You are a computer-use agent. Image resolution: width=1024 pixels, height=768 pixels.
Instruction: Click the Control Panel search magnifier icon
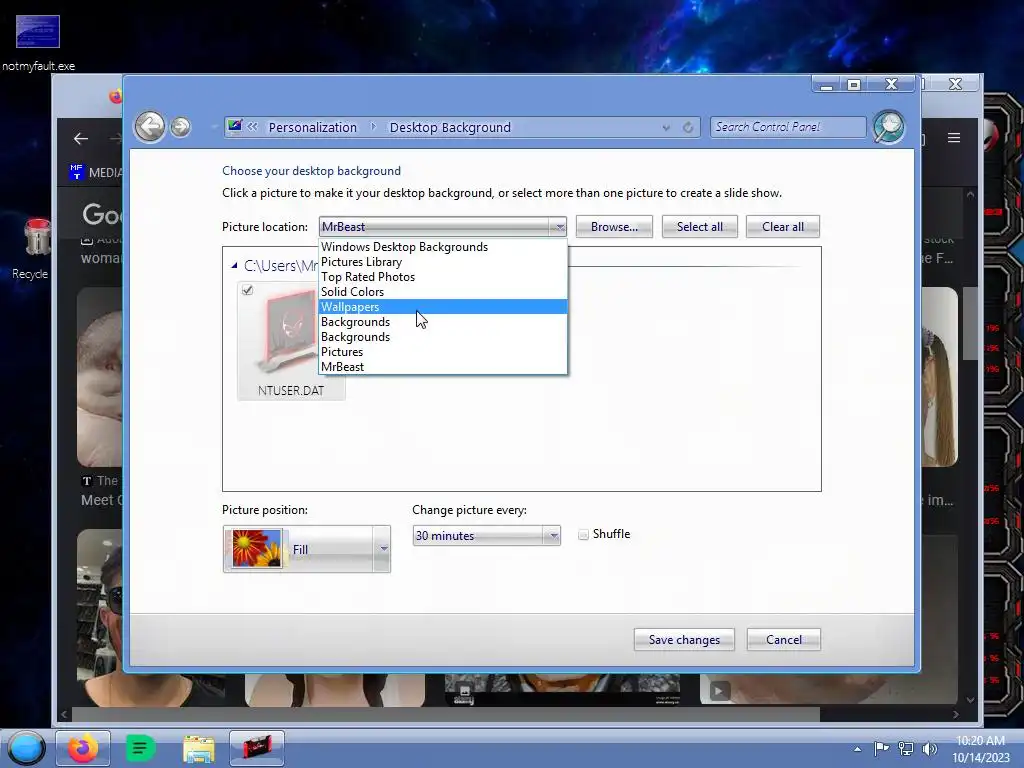(x=889, y=127)
